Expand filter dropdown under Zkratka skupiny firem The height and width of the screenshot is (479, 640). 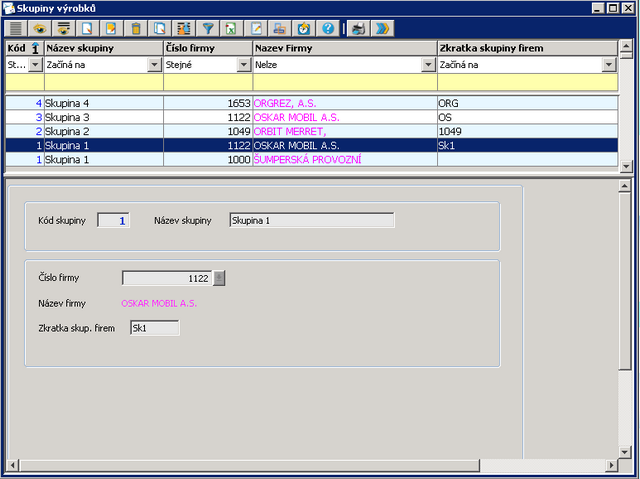click(x=607, y=64)
